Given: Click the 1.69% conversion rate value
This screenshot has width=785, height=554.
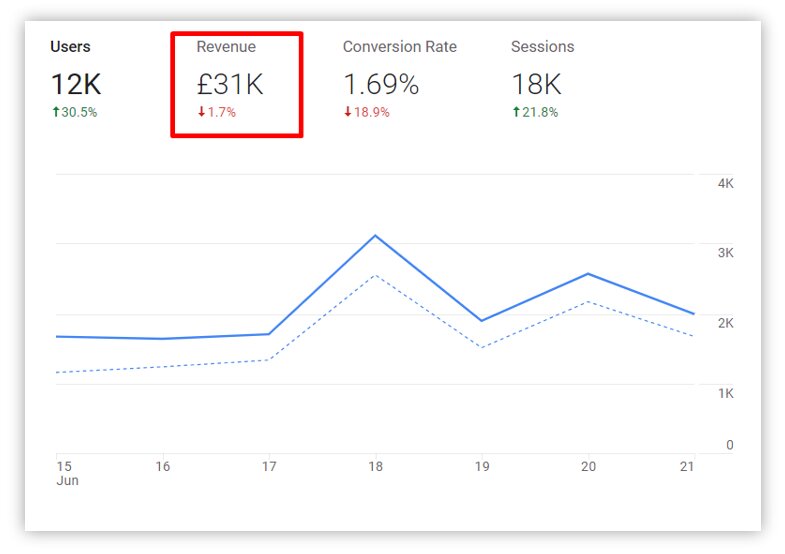Looking at the screenshot, I should tap(381, 84).
